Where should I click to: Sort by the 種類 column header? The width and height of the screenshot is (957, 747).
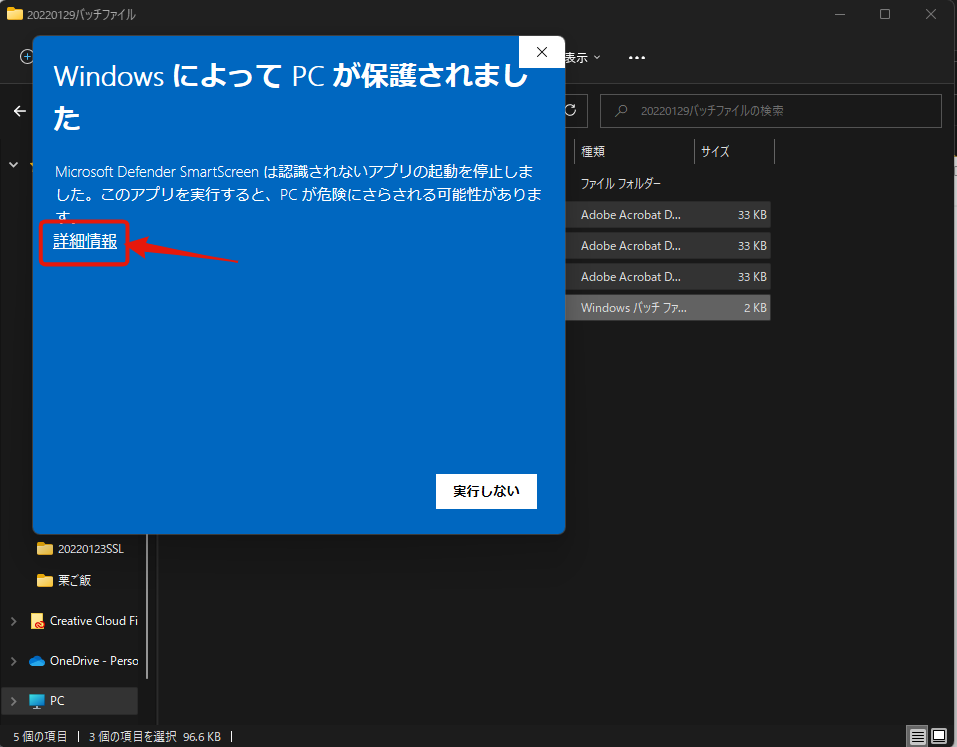[632, 152]
